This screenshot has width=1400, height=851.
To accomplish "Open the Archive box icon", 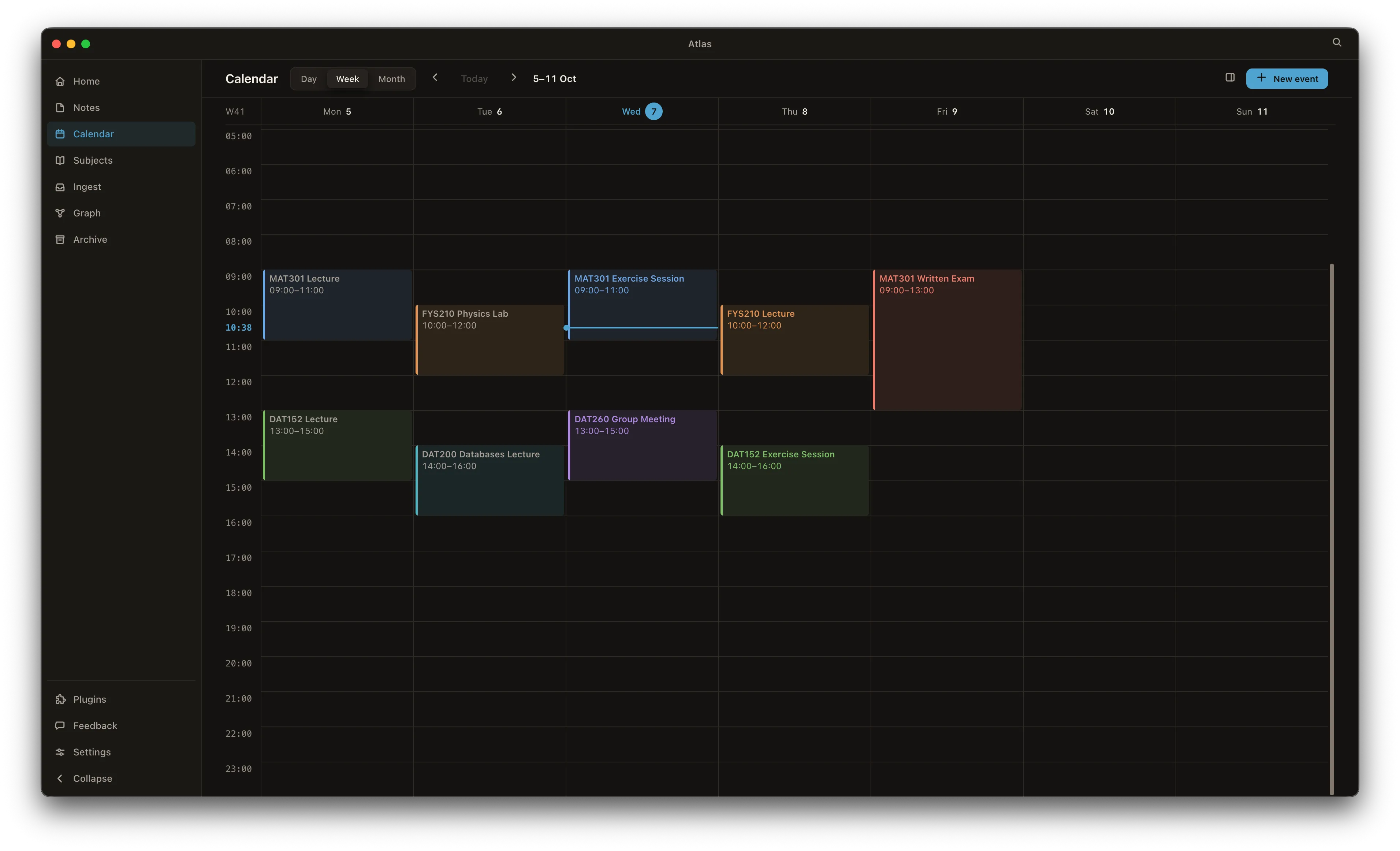I will (60, 239).
